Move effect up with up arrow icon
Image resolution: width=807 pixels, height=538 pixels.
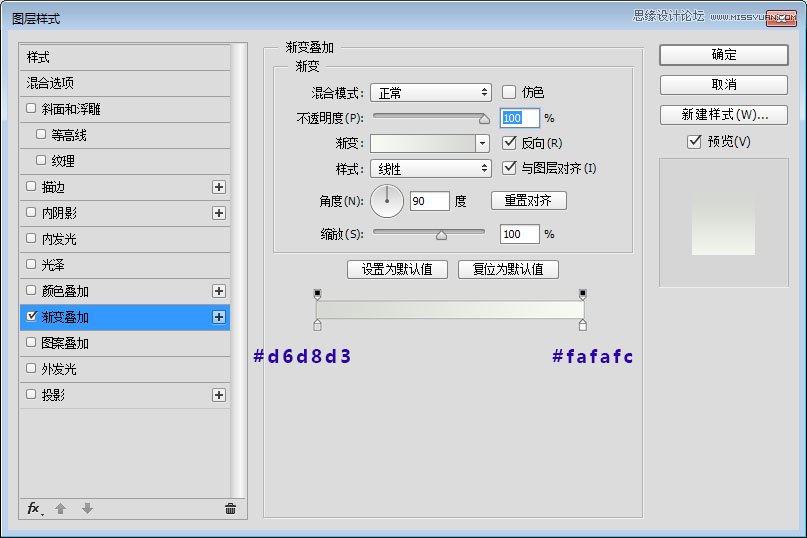pyautogui.click(x=60, y=509)
